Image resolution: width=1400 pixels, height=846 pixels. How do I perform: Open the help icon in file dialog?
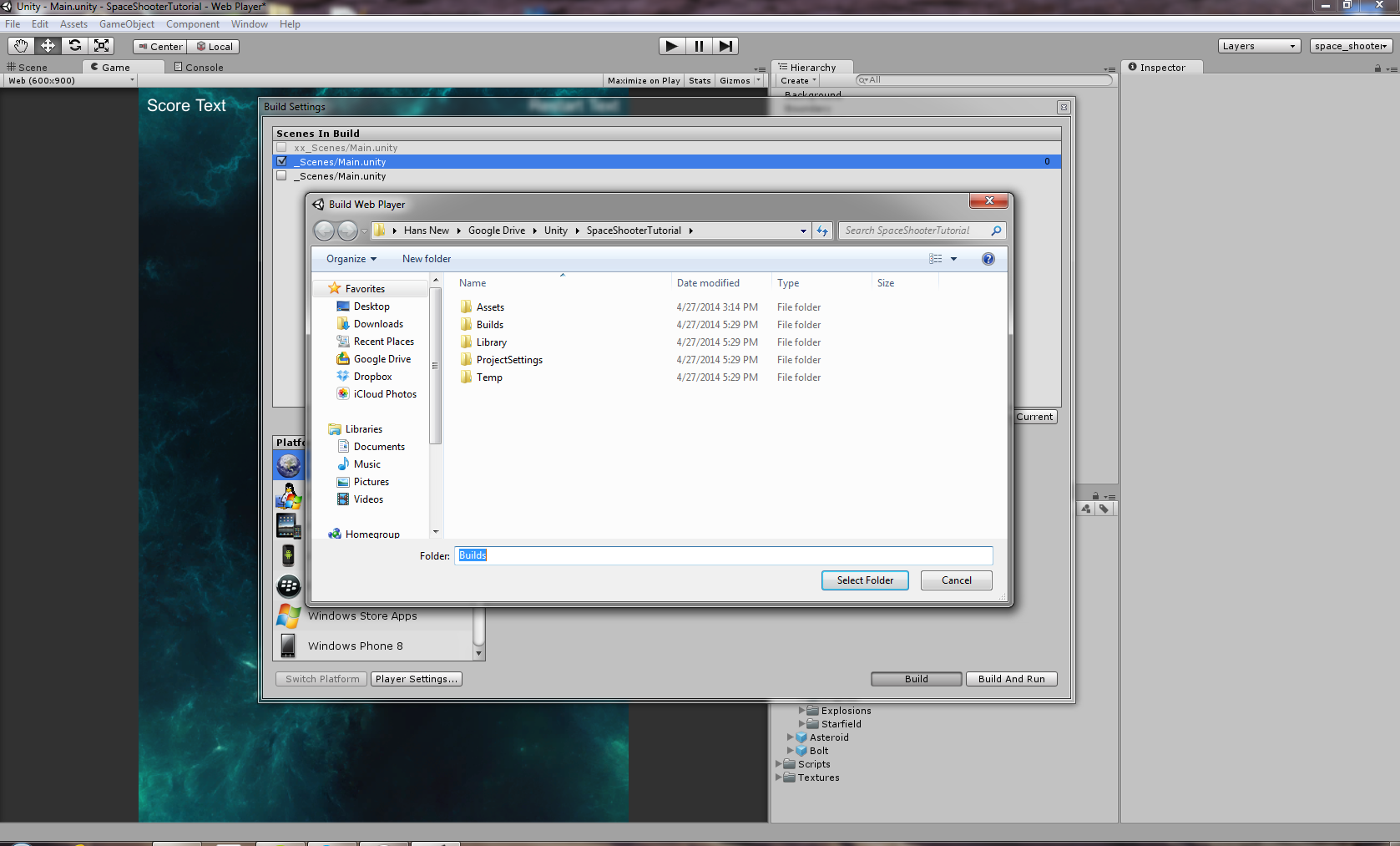coord(988,259)
